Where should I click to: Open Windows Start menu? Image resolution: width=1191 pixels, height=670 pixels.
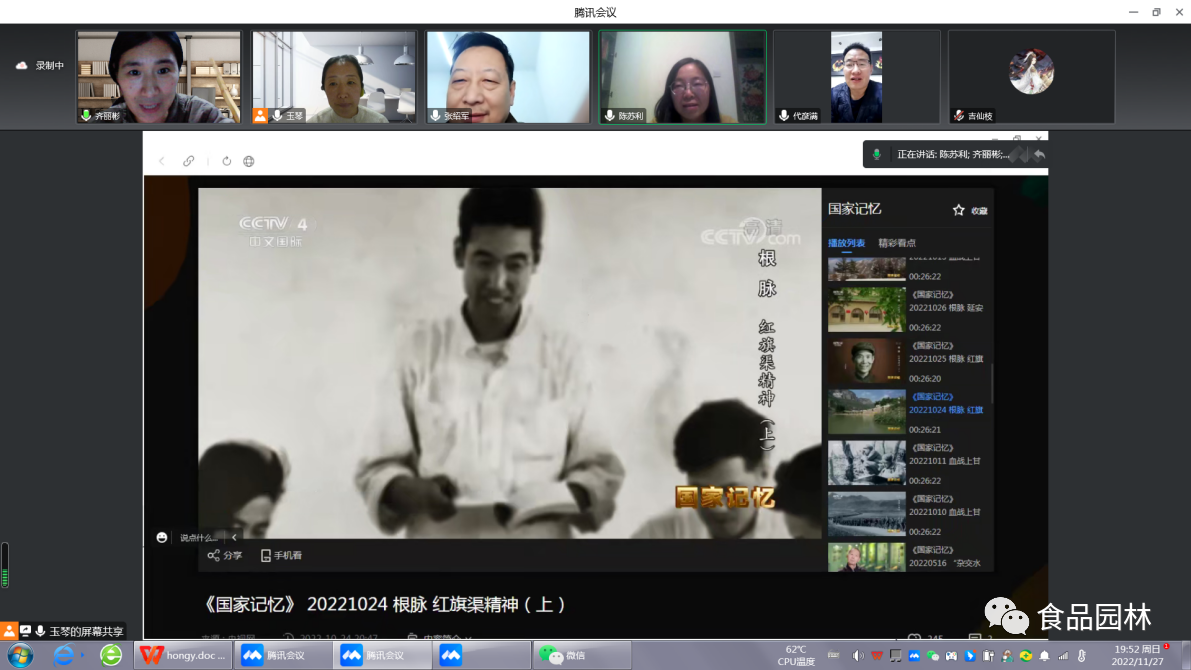click(x=21, y=655)
